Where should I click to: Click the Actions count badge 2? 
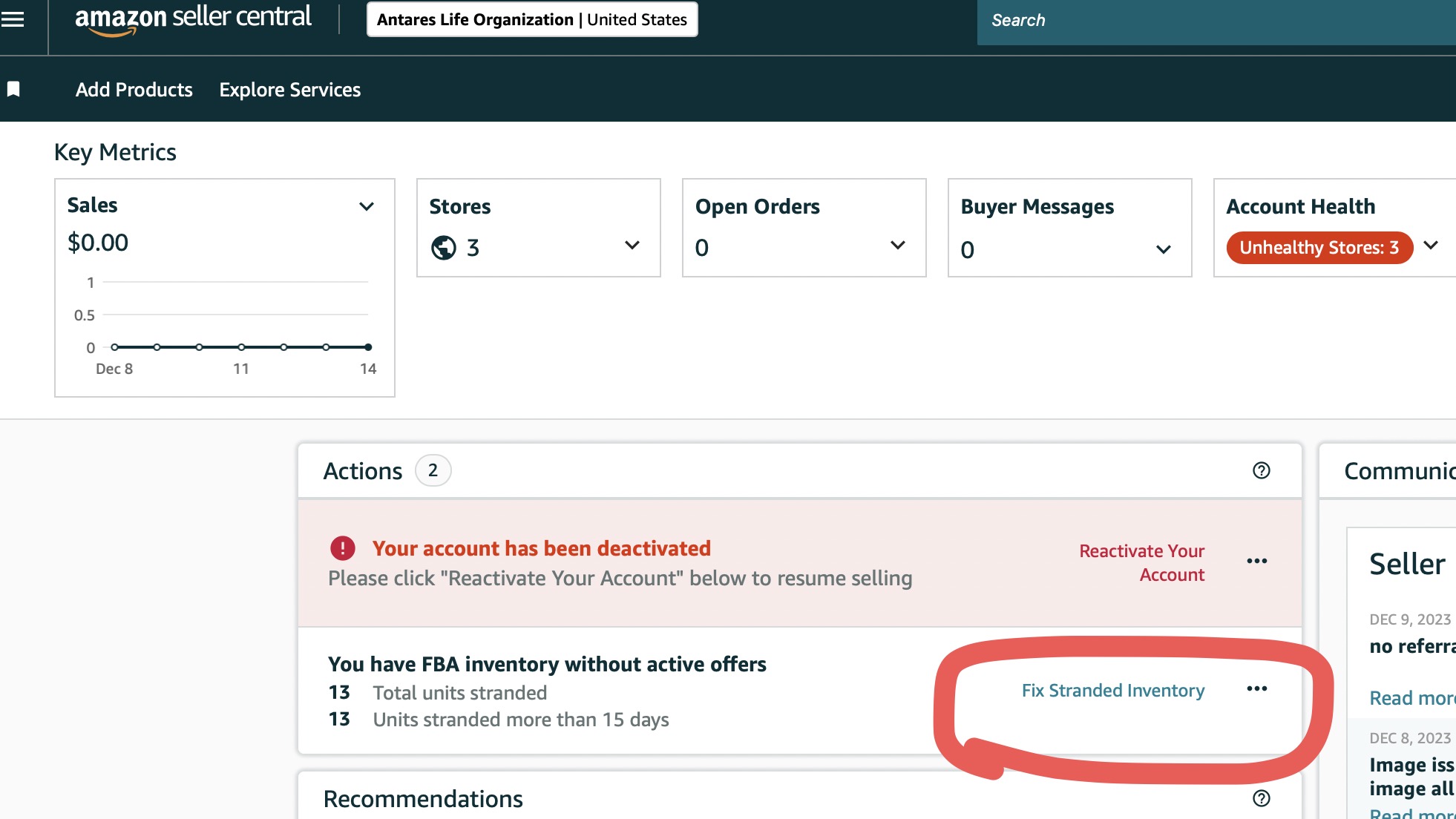click(433, 470)
